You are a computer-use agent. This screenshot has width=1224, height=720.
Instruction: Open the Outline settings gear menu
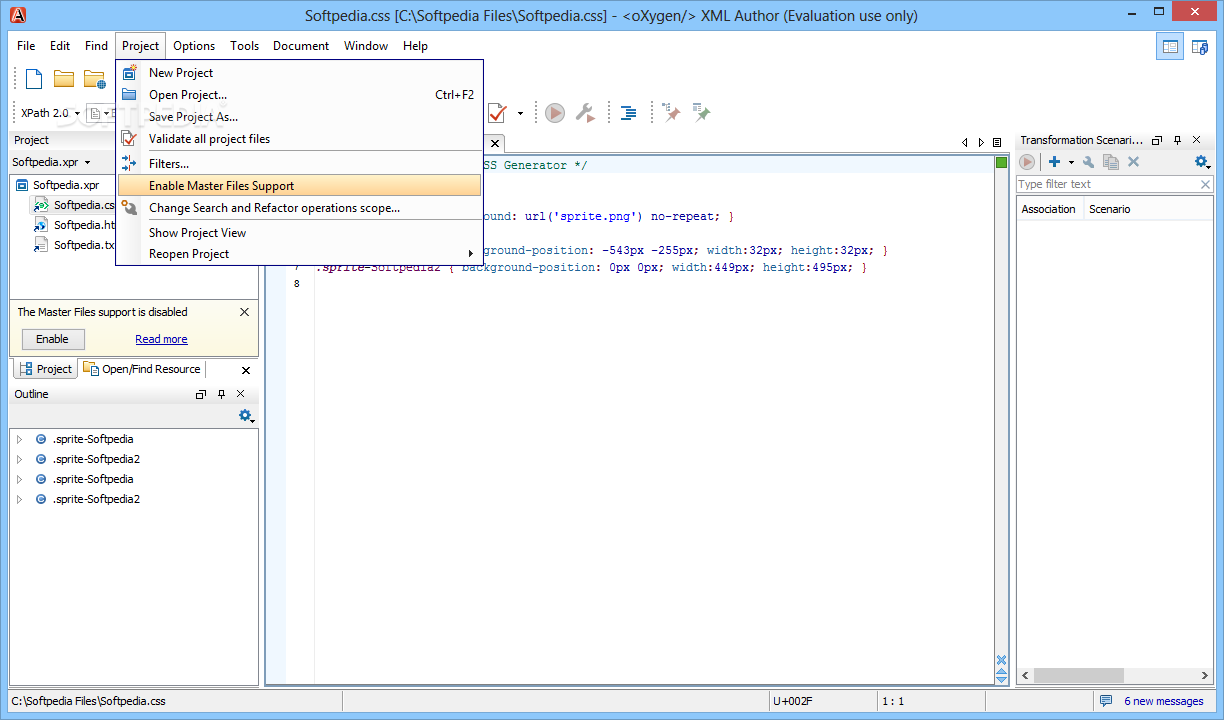pos(246,416)
